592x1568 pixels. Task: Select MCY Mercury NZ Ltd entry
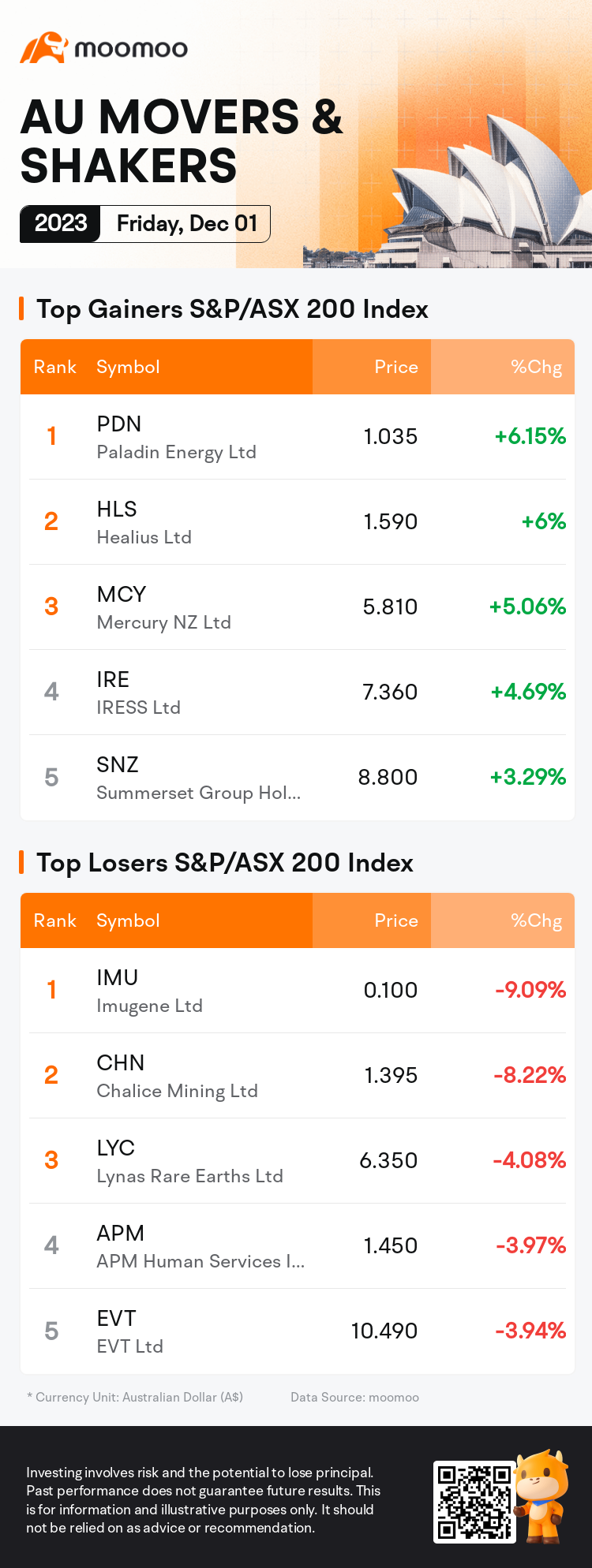coord(297,607)
